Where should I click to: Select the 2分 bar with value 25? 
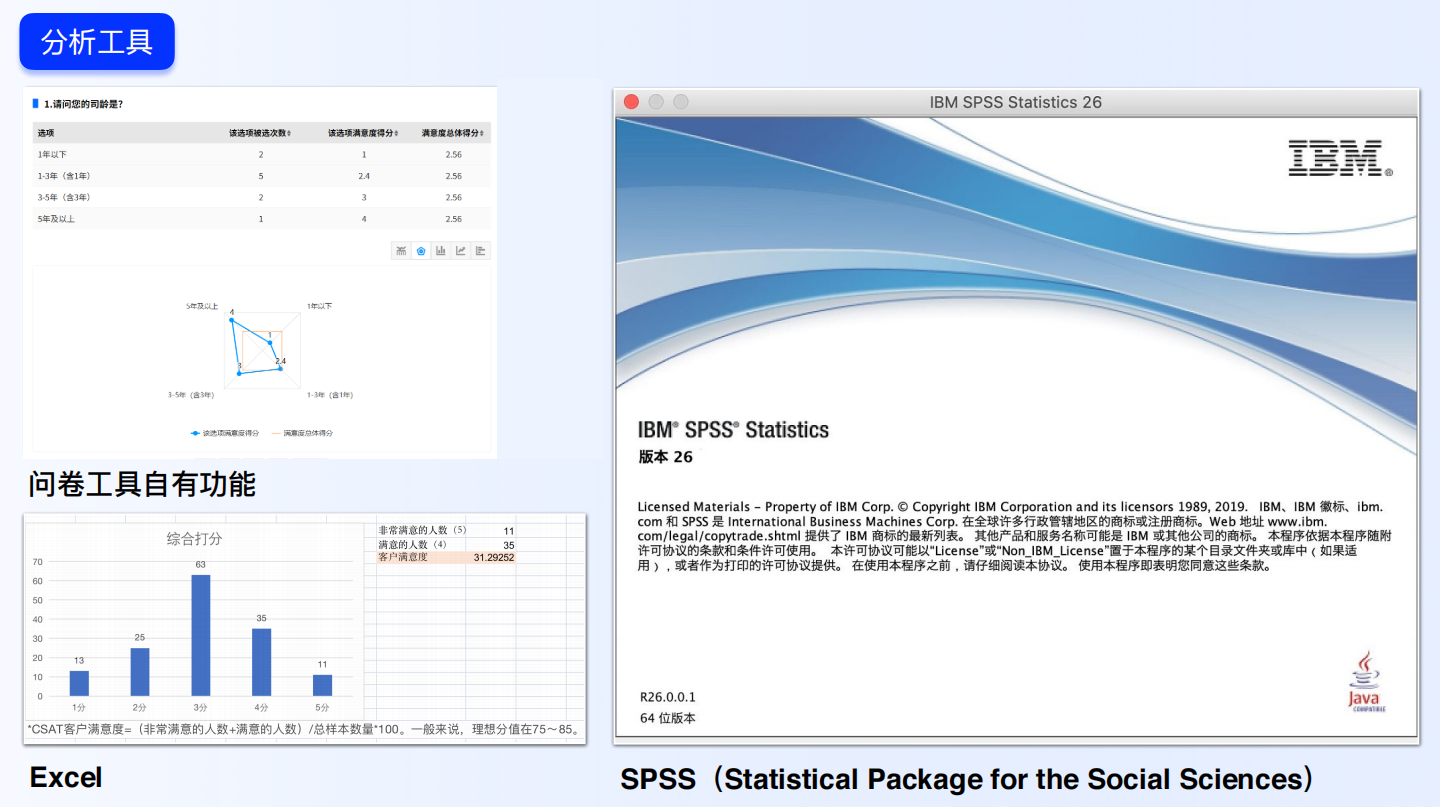[140, 672]
